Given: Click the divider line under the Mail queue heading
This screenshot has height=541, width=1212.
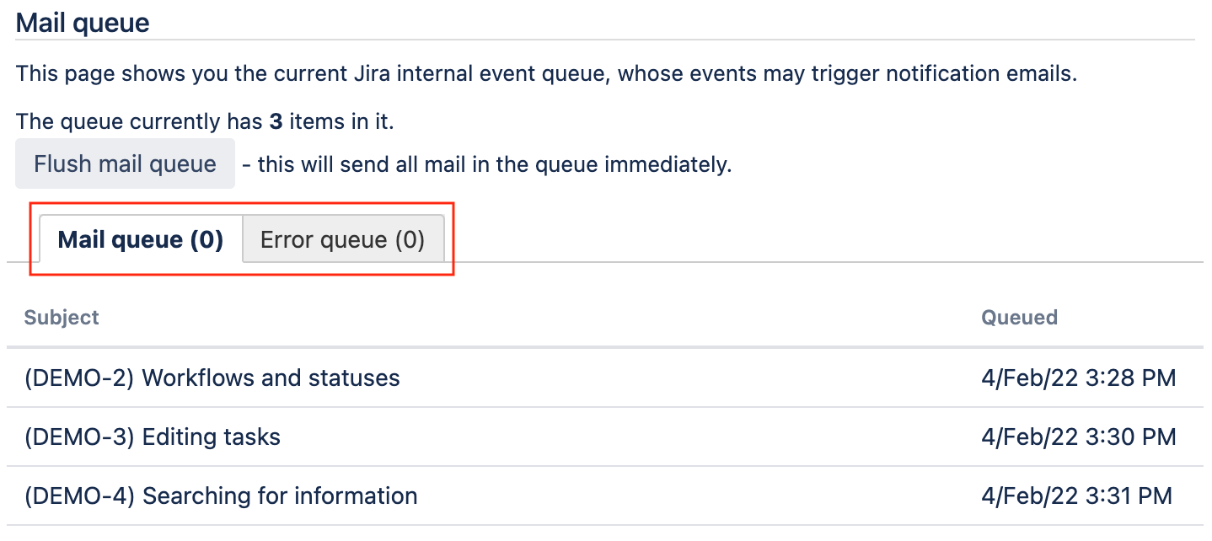Looking at the screenshot, I should click(x=605, y=40).
